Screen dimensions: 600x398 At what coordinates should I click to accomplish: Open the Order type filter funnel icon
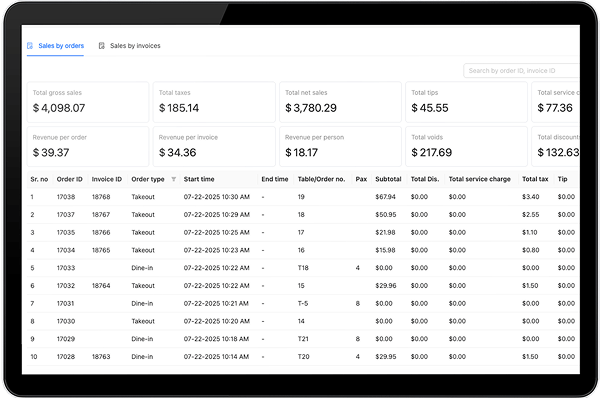(x=174, y=179)
